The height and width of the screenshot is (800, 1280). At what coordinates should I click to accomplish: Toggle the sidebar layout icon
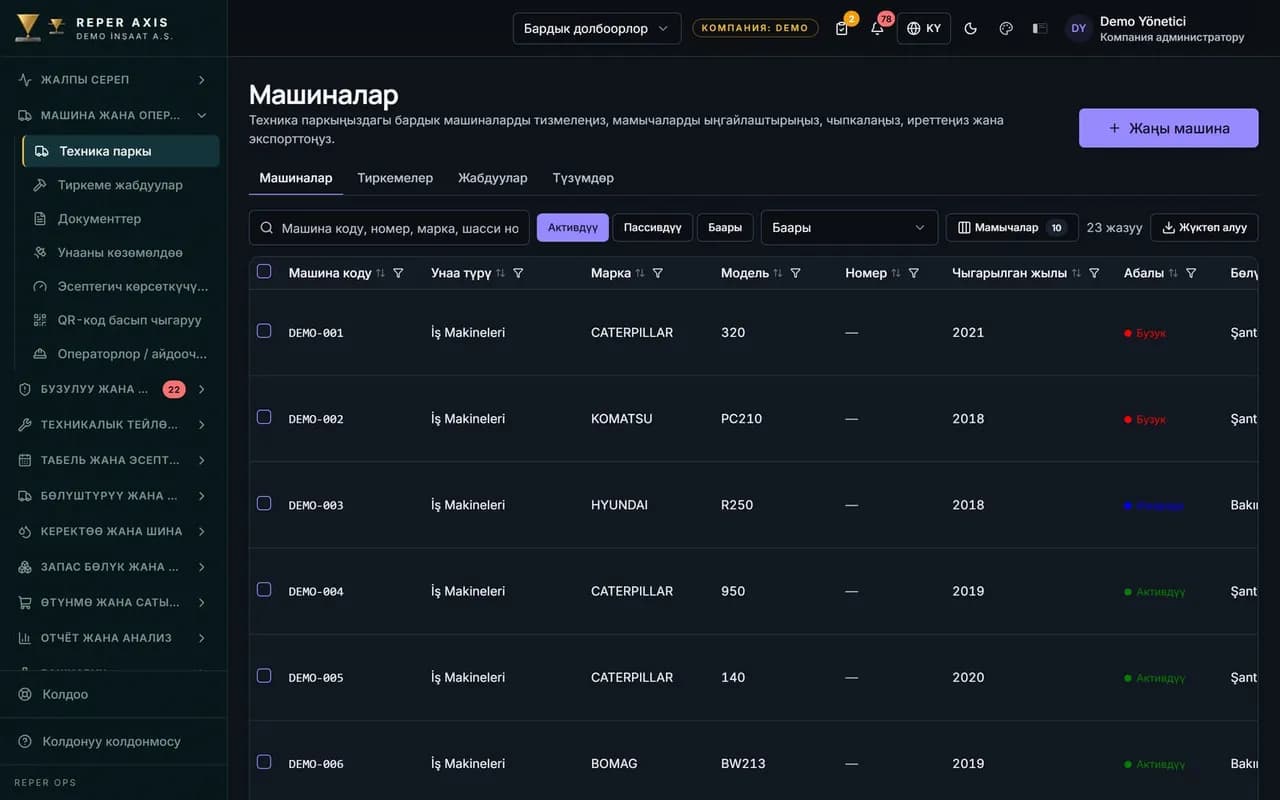pyautogui.click(x=1040, y=28)
